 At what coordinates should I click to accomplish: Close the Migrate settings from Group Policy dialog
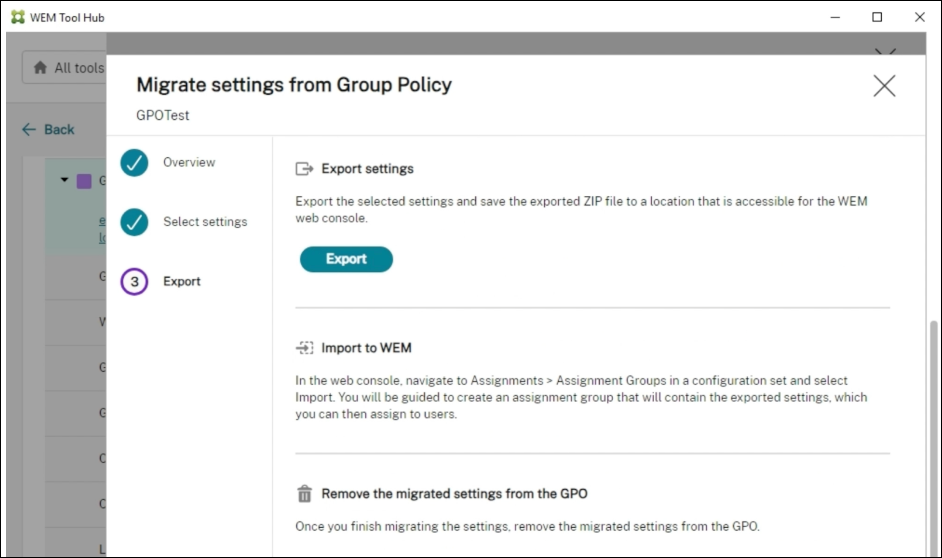pos(884,86)
